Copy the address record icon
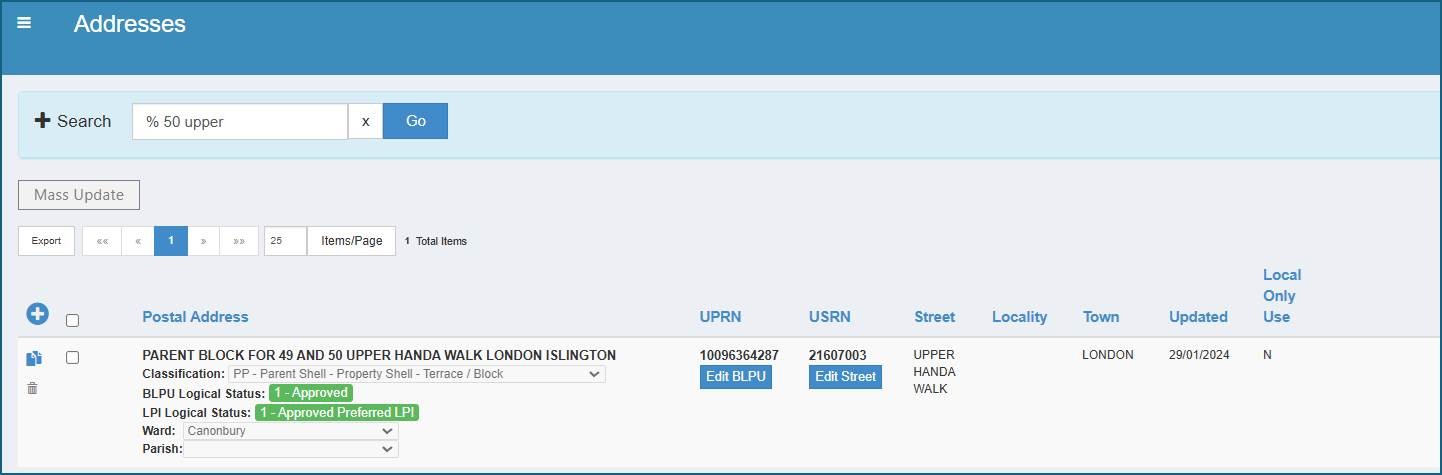Screen dimensions: 1442x475 pos(34,358)
